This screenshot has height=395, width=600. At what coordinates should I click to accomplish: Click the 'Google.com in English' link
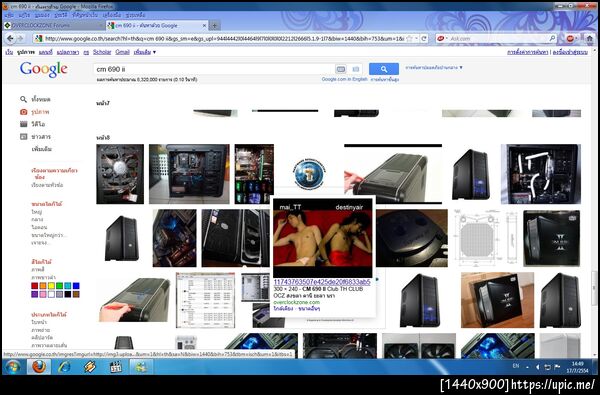344,79
